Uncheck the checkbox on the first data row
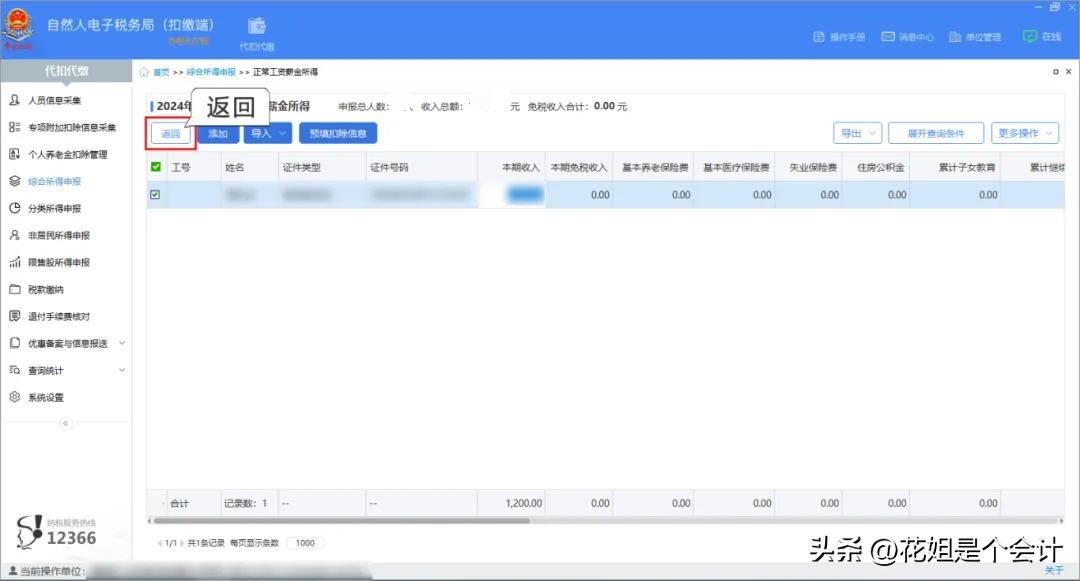 click(x=155, y=194)
